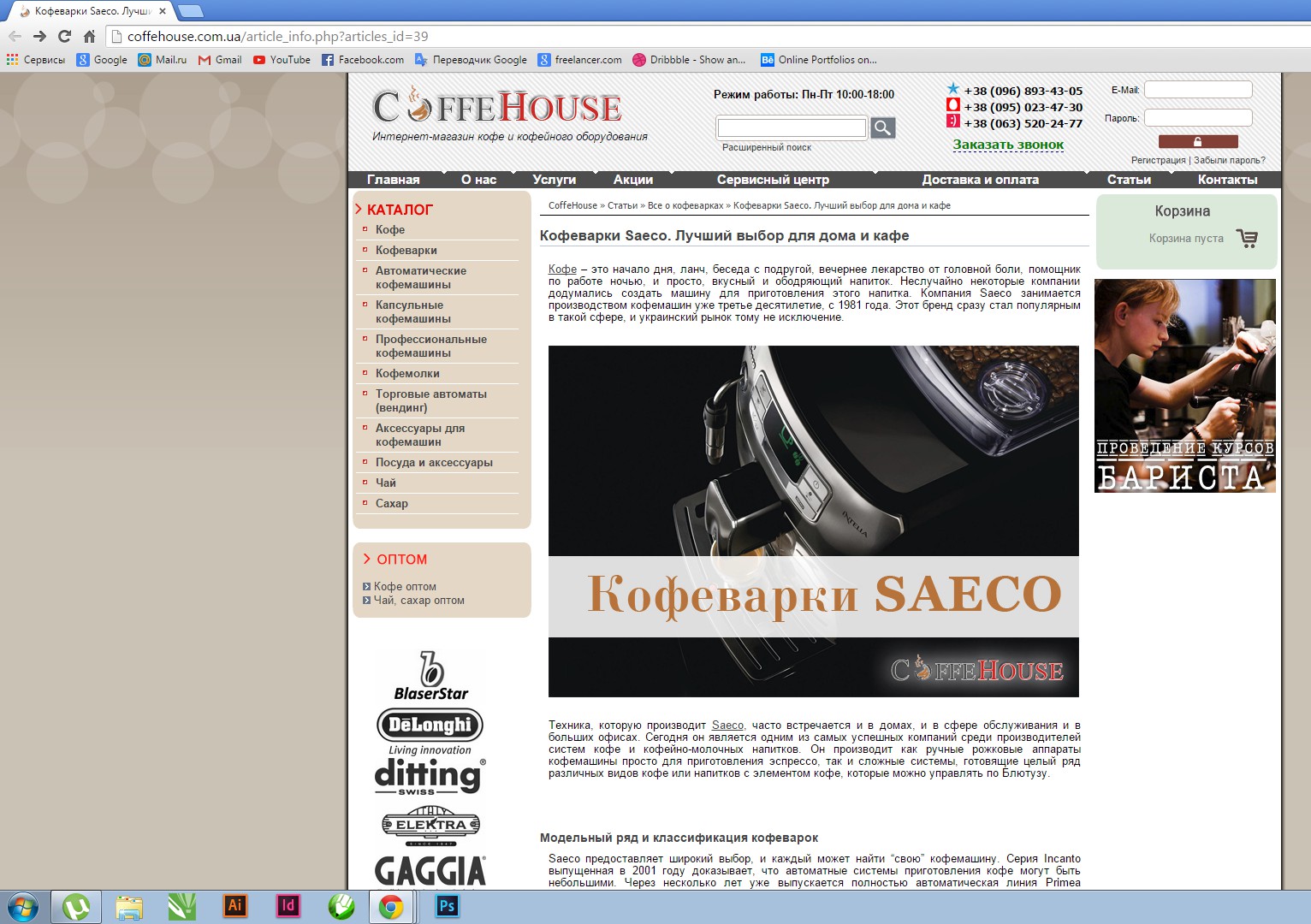The height and width of the screenshot is (924, 1311).
Task: Click the site search magnifier button
Action: click(x=882, y=128)
